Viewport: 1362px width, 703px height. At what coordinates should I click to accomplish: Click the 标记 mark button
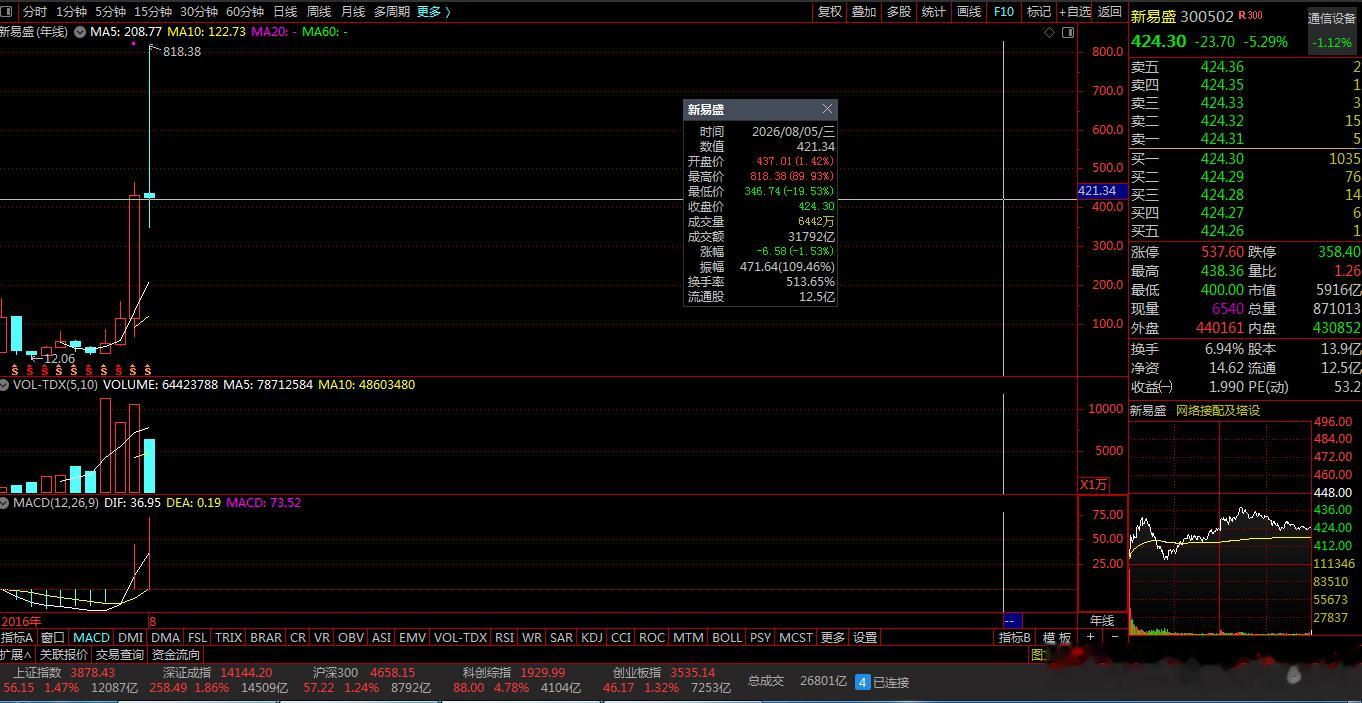click(1039, 12)
